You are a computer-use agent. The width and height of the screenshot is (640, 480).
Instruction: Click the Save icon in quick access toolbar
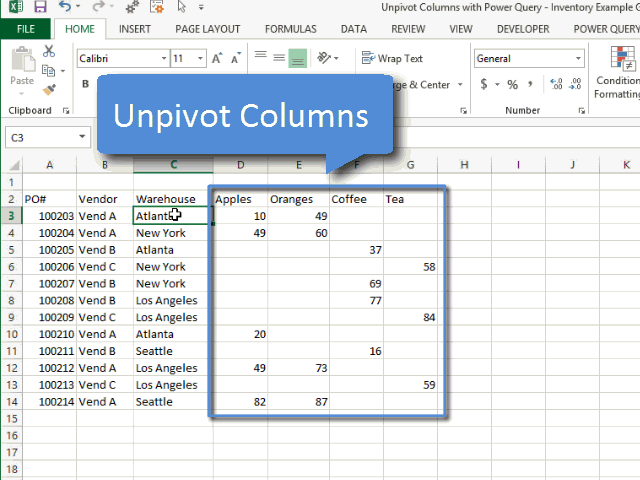click(39, 8)
